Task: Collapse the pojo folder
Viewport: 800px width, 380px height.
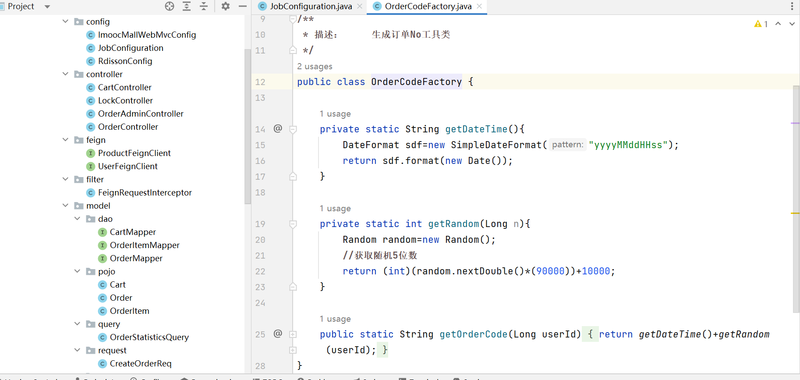Action: pyautogui.click(x=77, y=271)
